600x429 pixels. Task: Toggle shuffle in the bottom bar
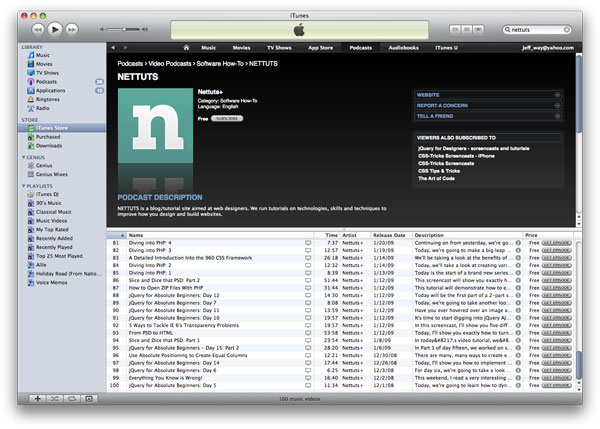pos(55,399)
